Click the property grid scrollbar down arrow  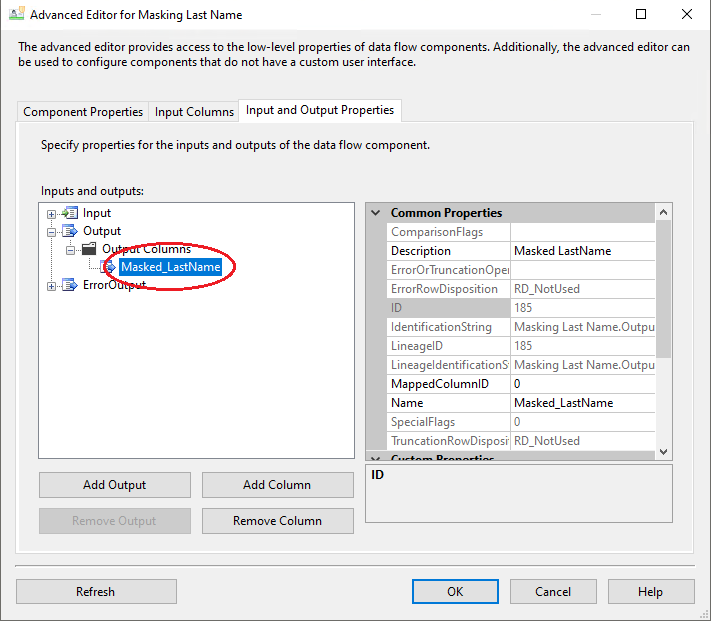click(x=664, y=451)
